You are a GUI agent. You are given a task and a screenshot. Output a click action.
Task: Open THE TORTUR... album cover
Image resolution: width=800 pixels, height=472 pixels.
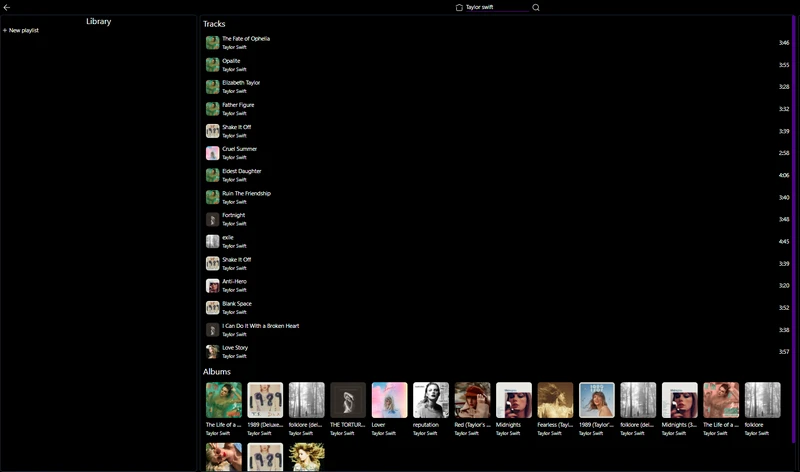(x=348, y=400)
